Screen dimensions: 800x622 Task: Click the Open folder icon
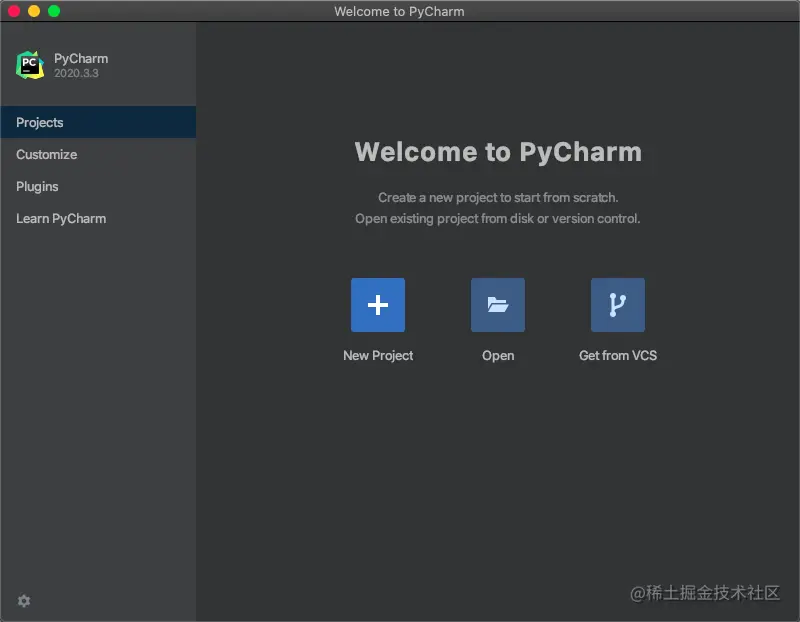[x=498, y=305]
